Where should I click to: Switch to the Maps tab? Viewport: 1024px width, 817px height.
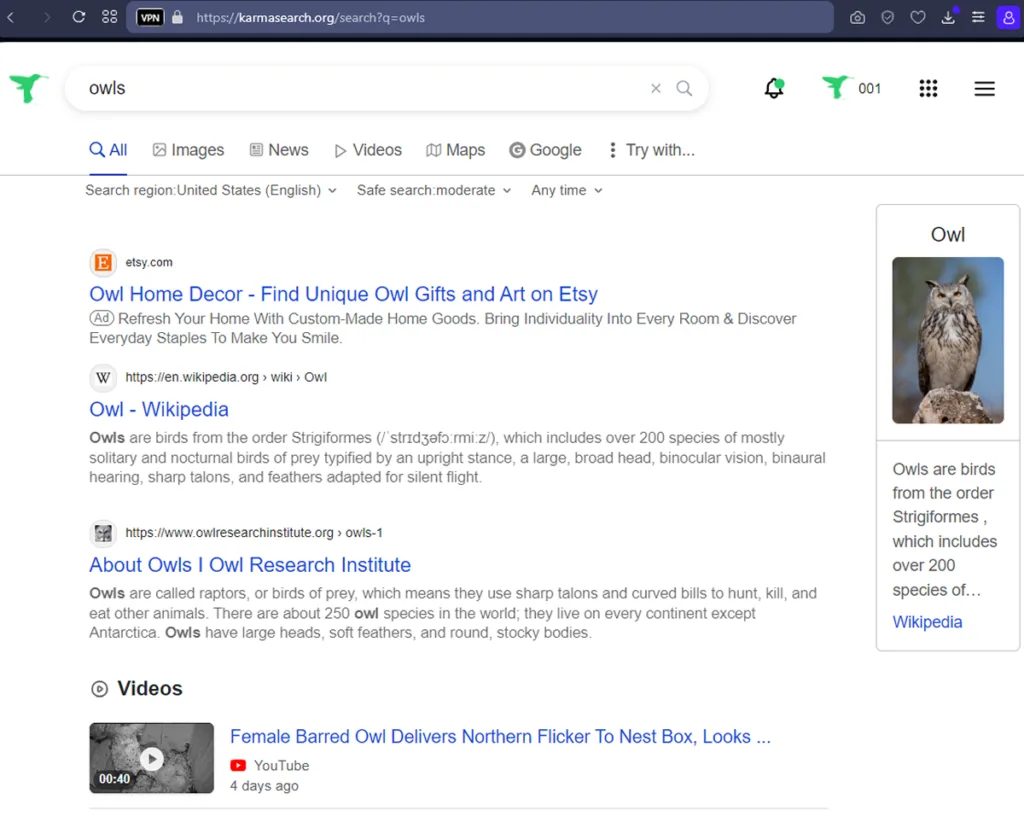coord(455,150)
